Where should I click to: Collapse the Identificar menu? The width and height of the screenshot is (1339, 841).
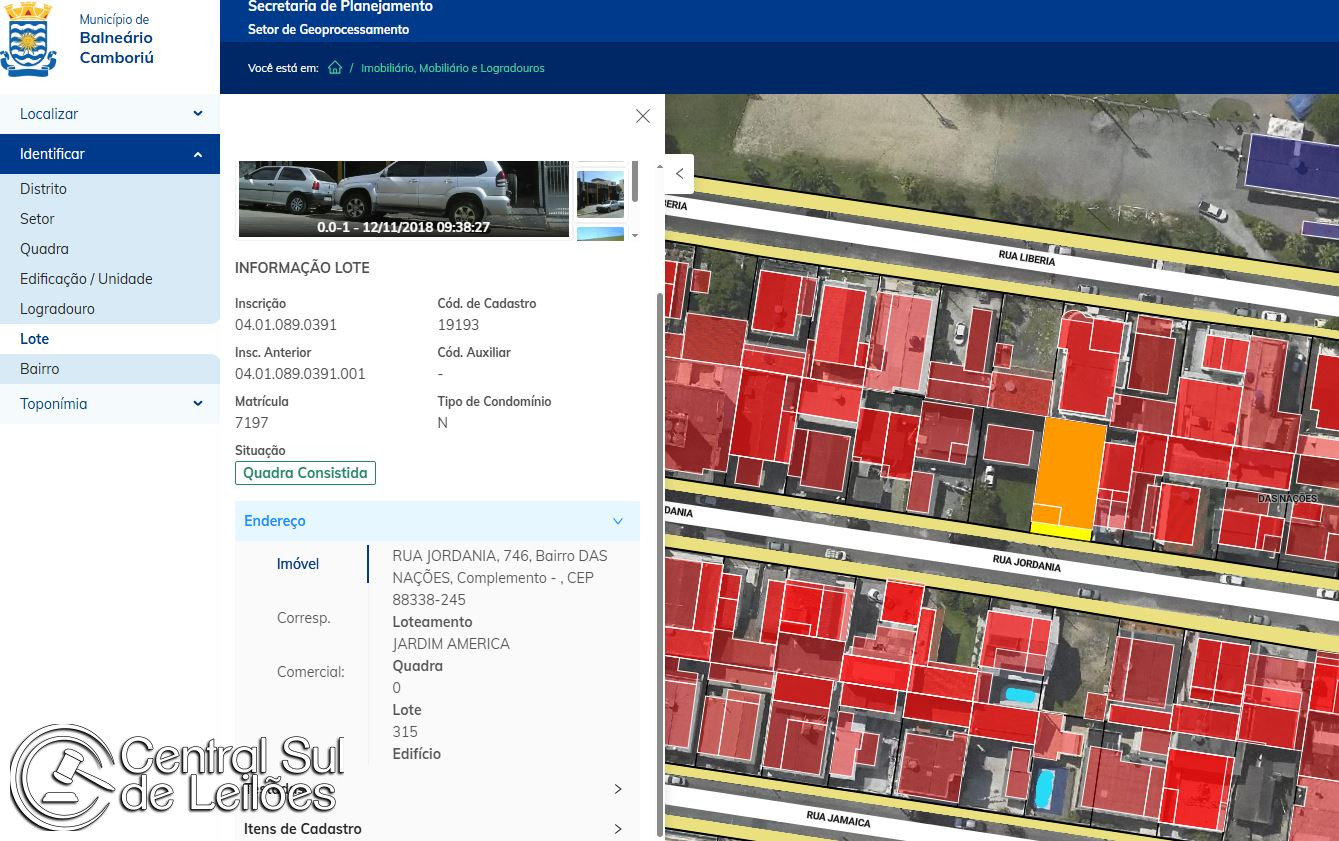(110, 154)
